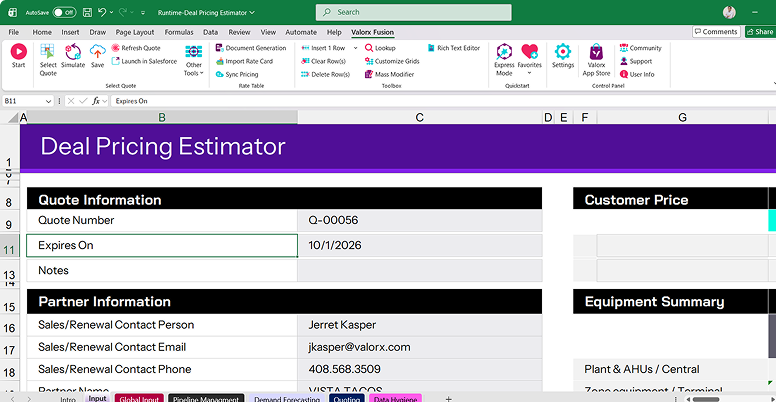The image size is (776, 402).
Task: Open the Lookup tool
Action: 380,48
